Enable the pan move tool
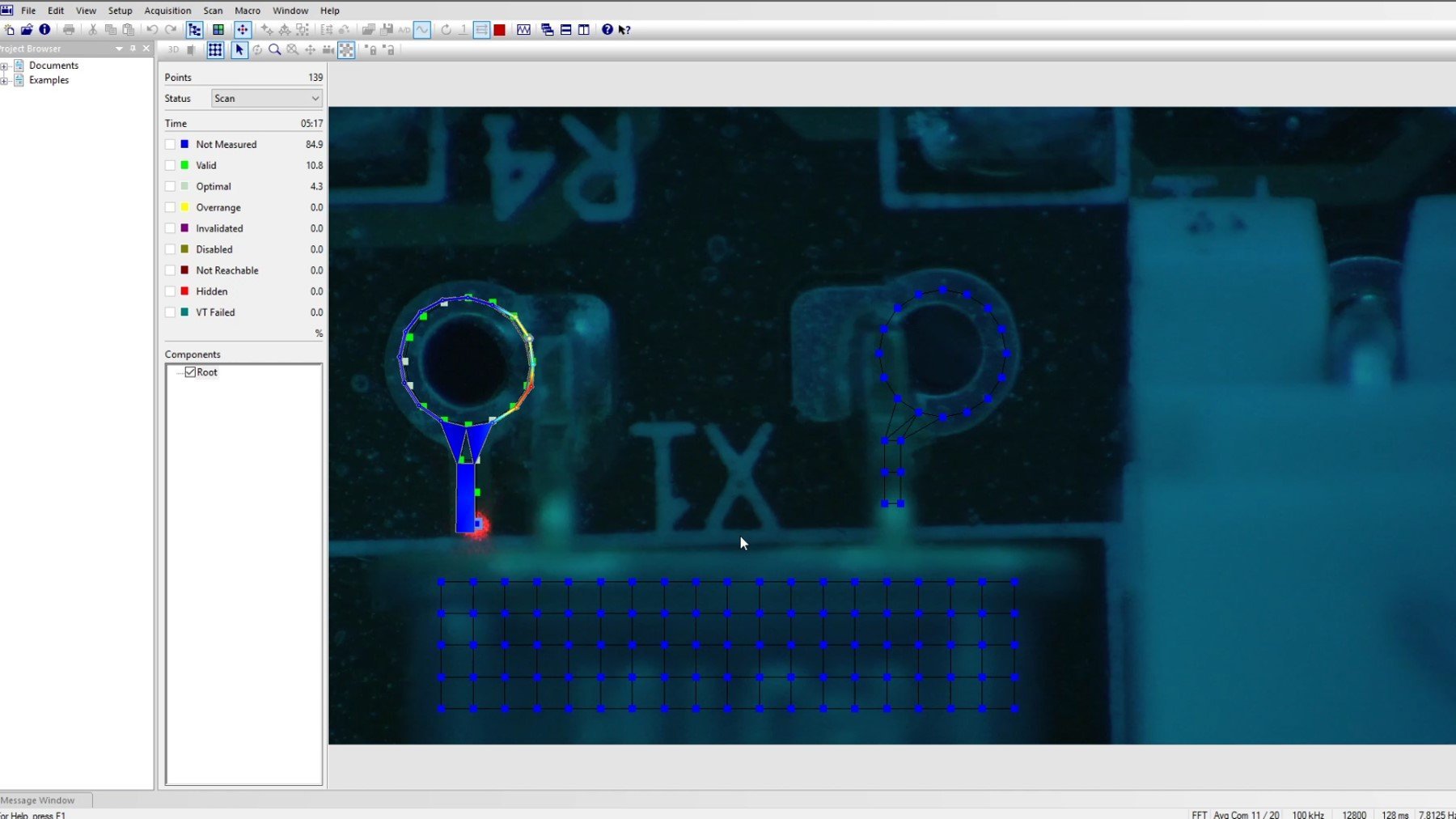 [310, 50]
